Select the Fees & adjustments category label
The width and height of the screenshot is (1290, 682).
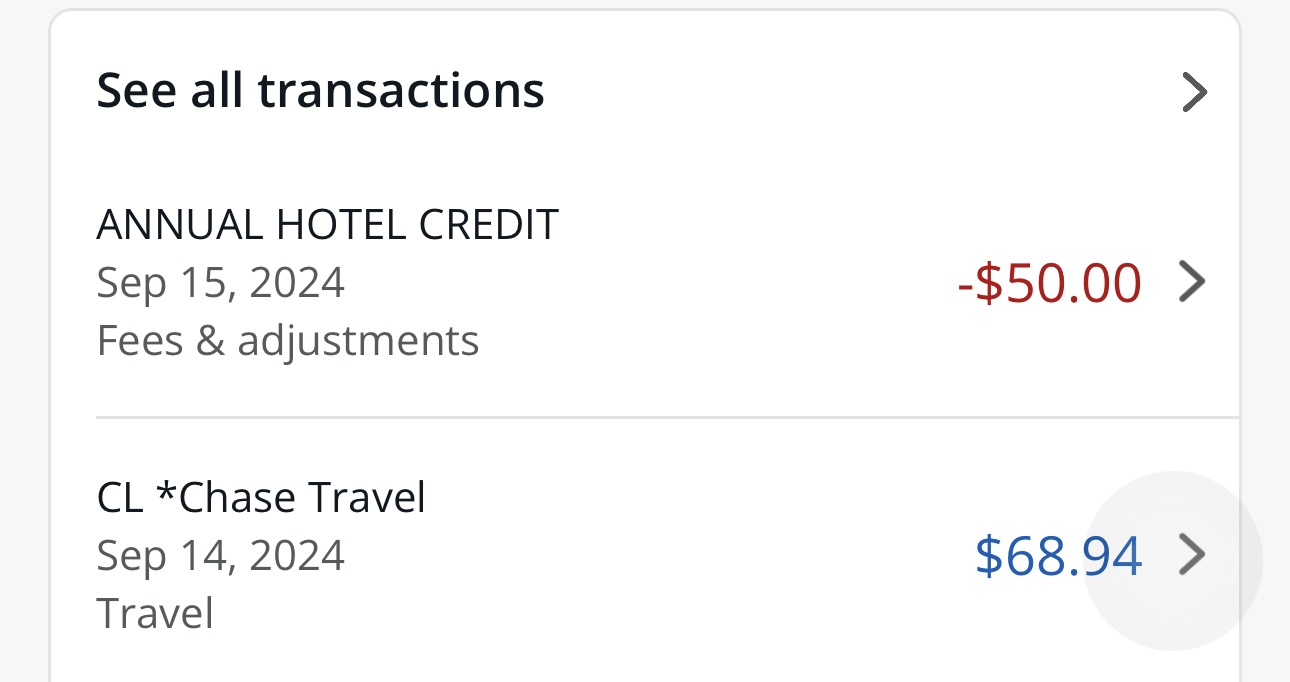click(x=288, y=340)
